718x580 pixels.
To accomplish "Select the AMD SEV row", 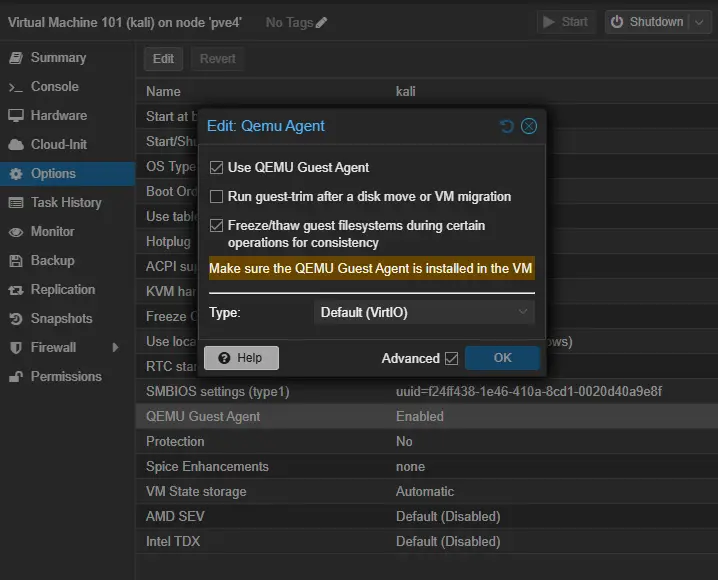I will [x=427, y=516].
